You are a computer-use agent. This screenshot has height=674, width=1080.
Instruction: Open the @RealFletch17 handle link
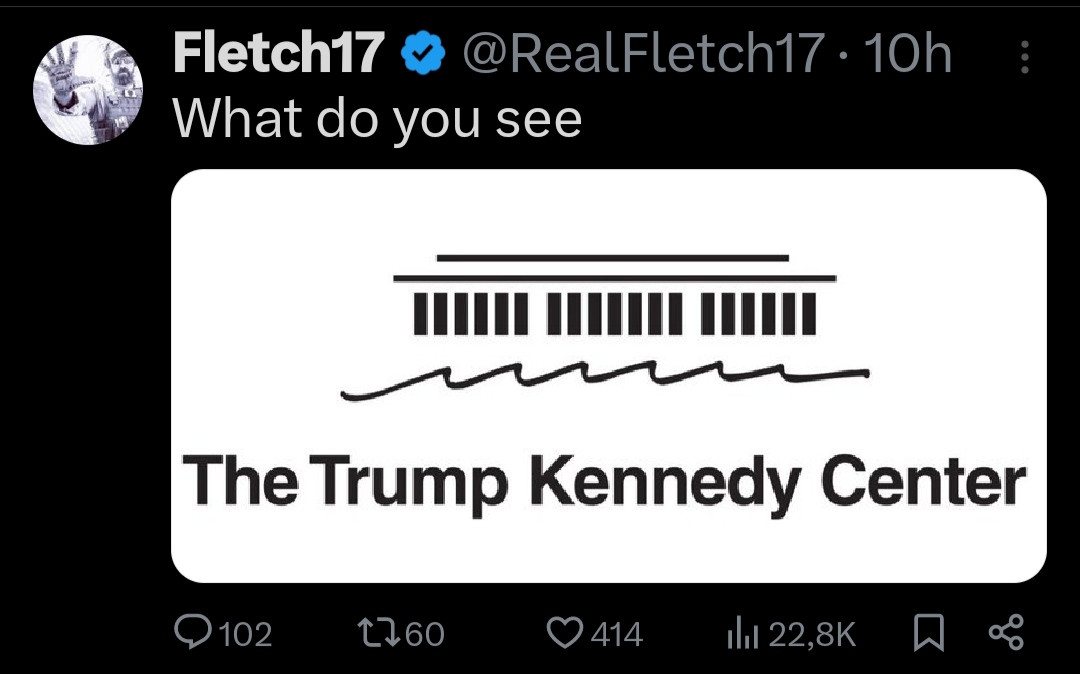[x=641, y=54]
